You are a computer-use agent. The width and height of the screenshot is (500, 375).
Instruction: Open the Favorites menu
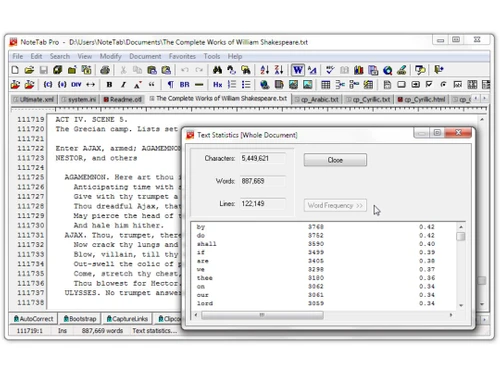coord(182,56)
